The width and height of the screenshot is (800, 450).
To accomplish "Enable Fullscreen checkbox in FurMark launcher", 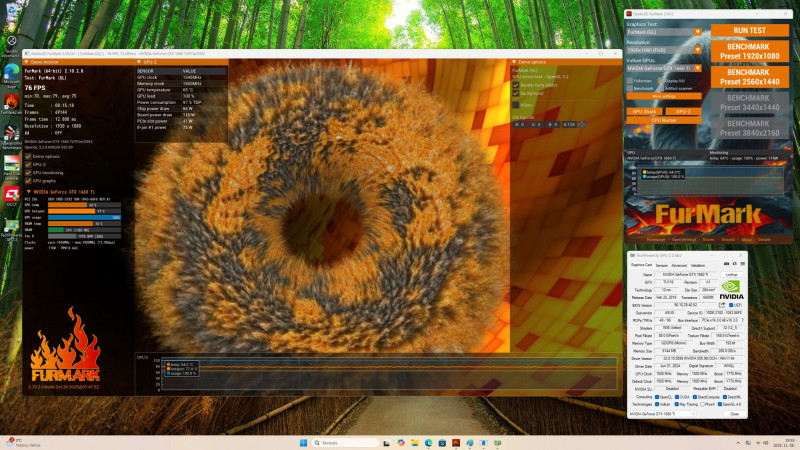I will (x=630, y=81).
